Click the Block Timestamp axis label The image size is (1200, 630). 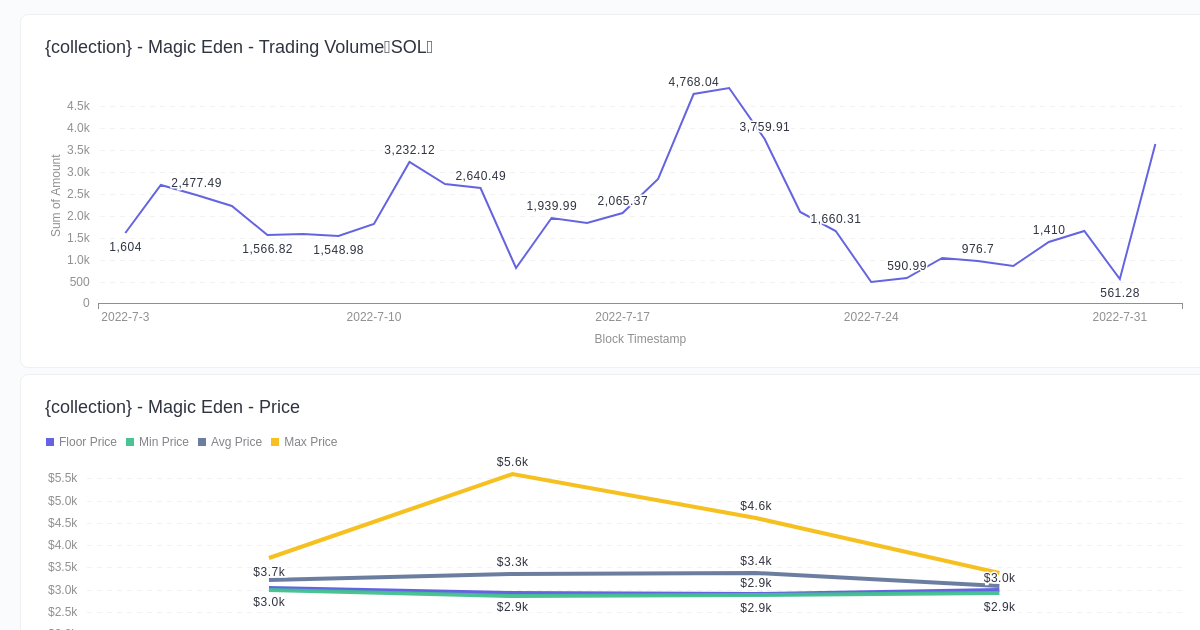coord(640,339)
